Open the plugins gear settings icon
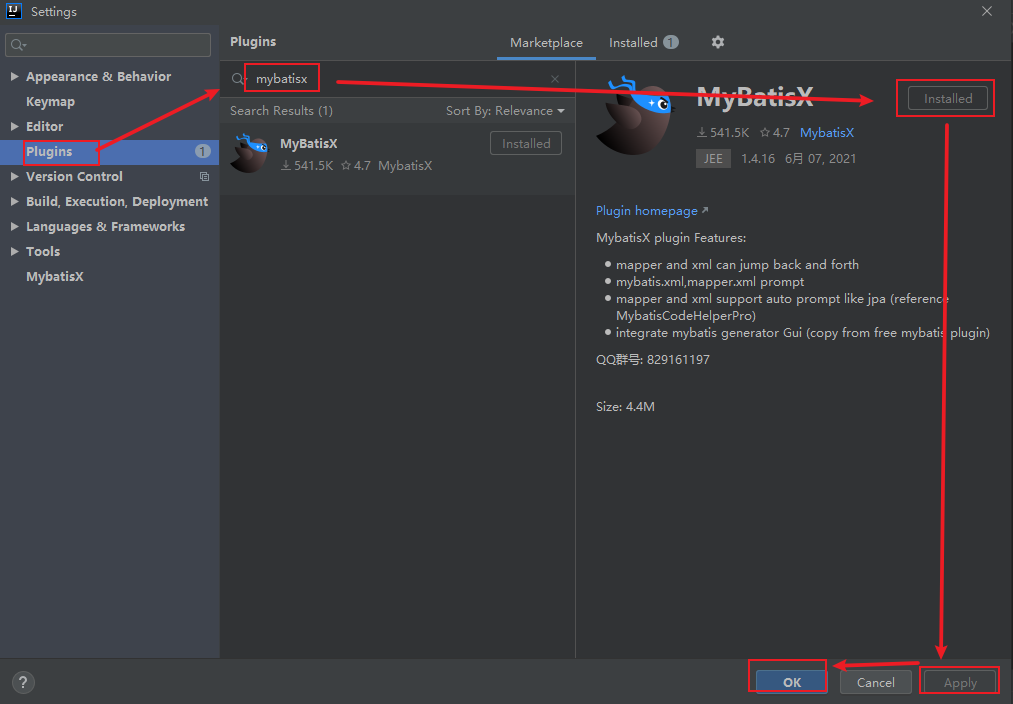This screenshot has height=704, width=1013. [x=718, y=42]
